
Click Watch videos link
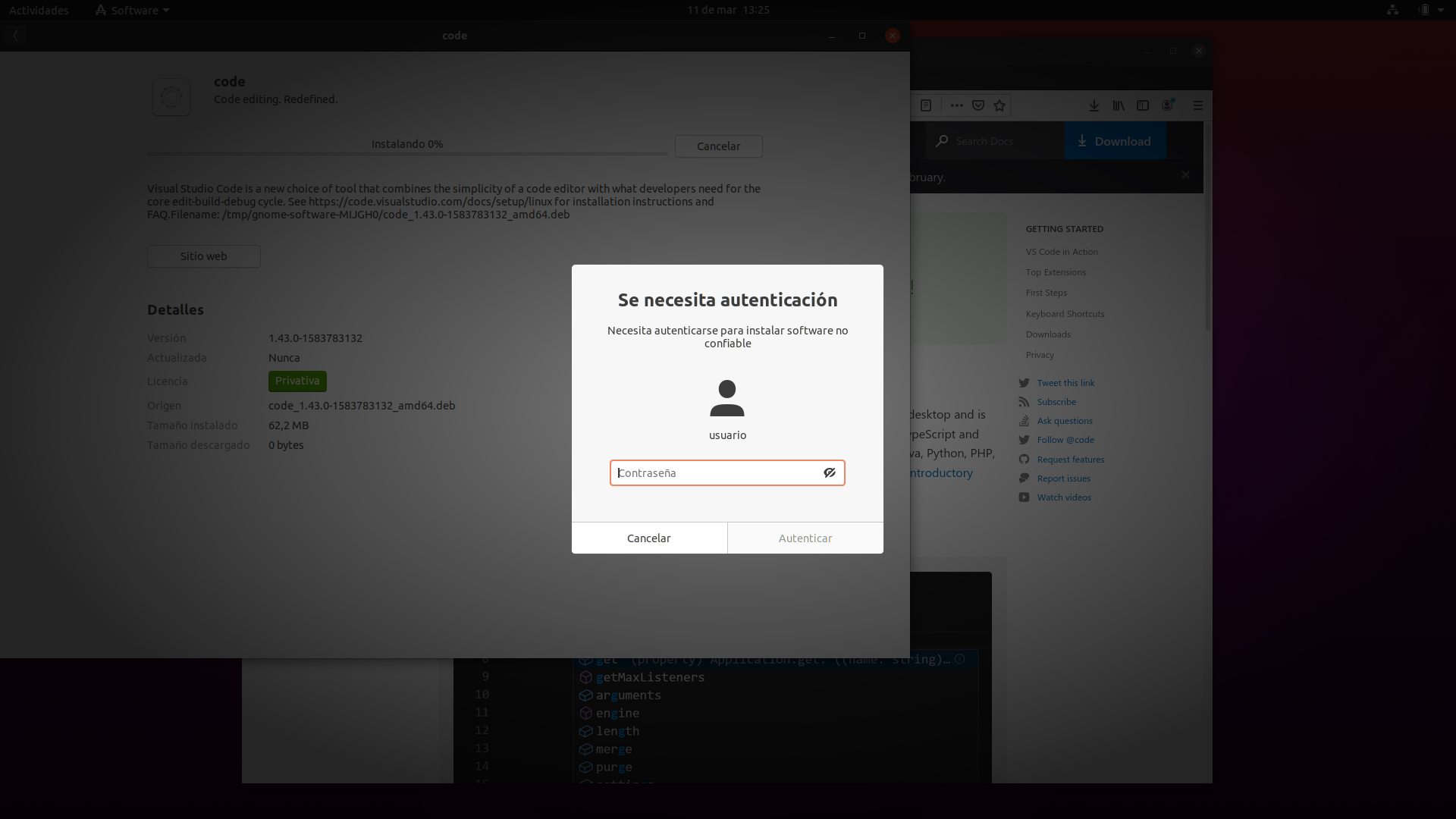(1064, 497)
